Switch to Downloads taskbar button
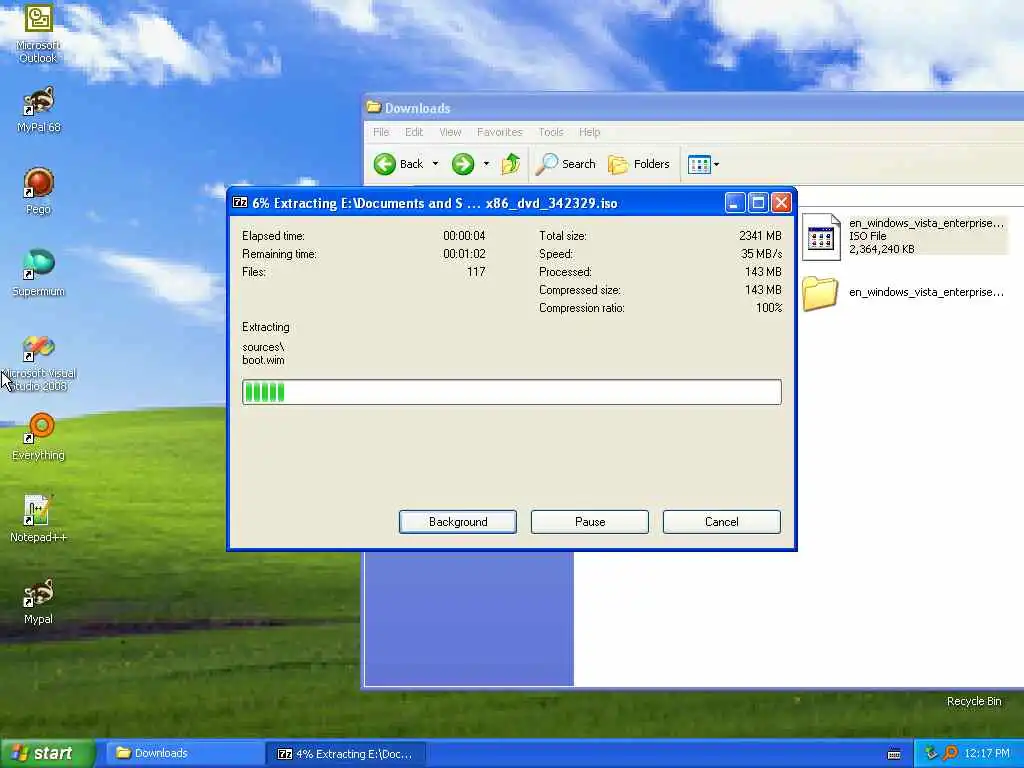 coord(183,753)
